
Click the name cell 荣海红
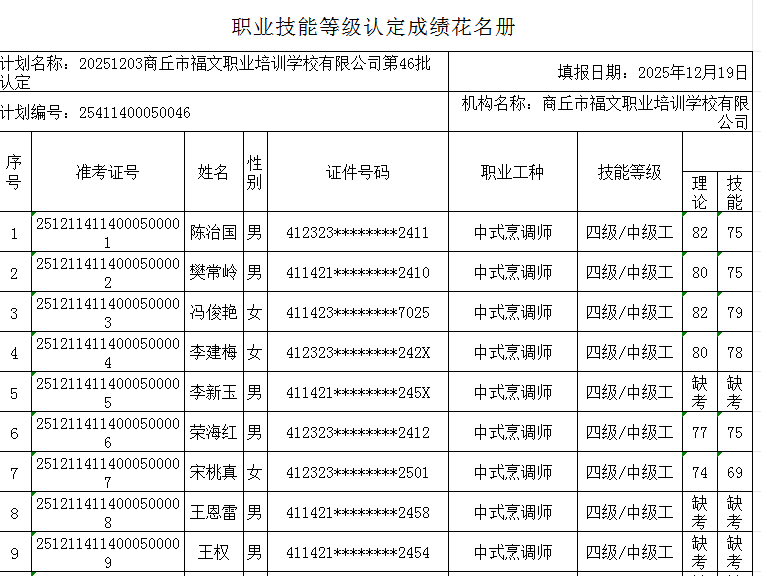pyautogui.click(x=214, y=433)
